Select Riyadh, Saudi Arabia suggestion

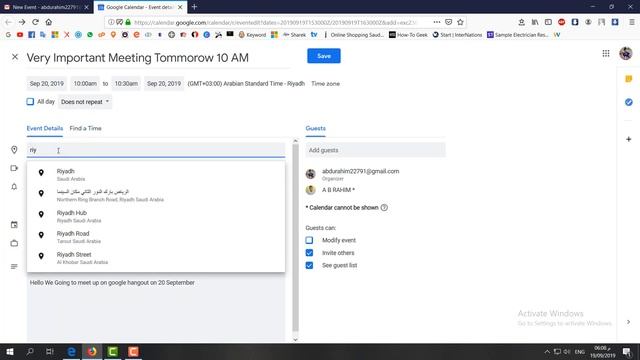click(x=156, y=174)
